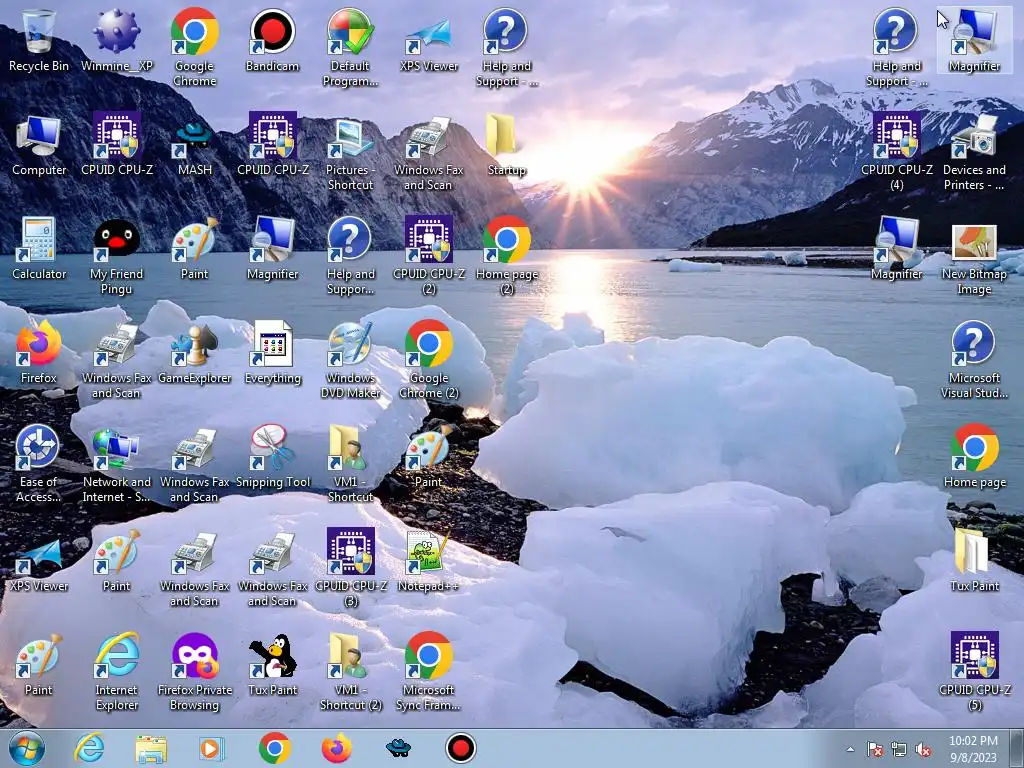Open the MASH hat icon in the taskbar
Viewport: 1024px width, 768px height.
point(398,748)
